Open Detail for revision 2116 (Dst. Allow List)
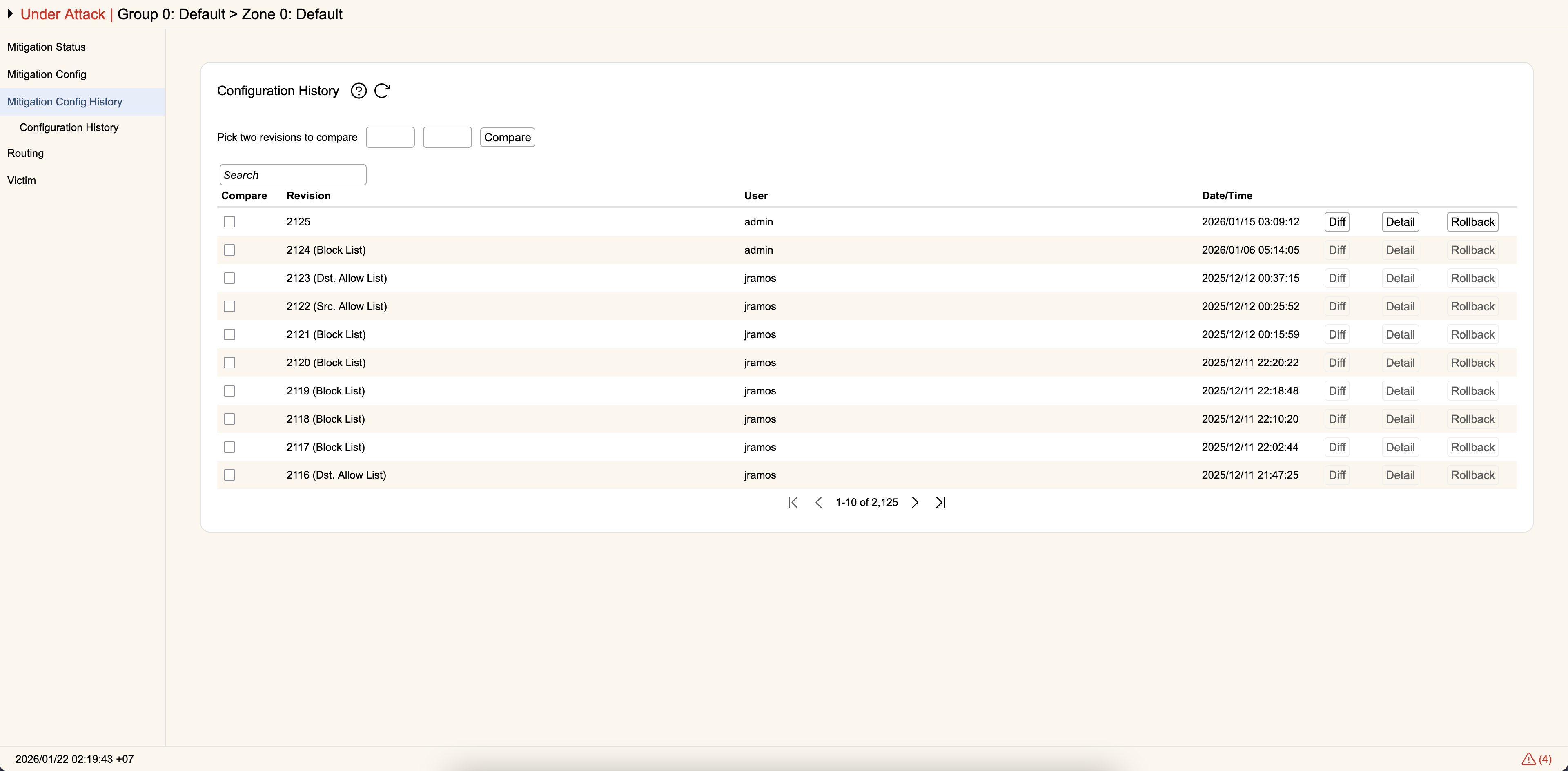 tap(1400, 475)
